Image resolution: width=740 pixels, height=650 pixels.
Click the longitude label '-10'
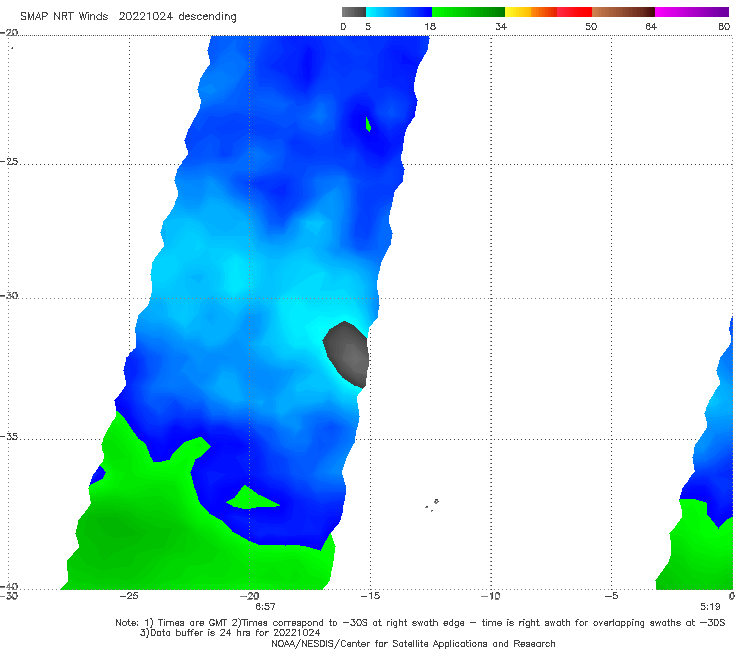(490, 596)
